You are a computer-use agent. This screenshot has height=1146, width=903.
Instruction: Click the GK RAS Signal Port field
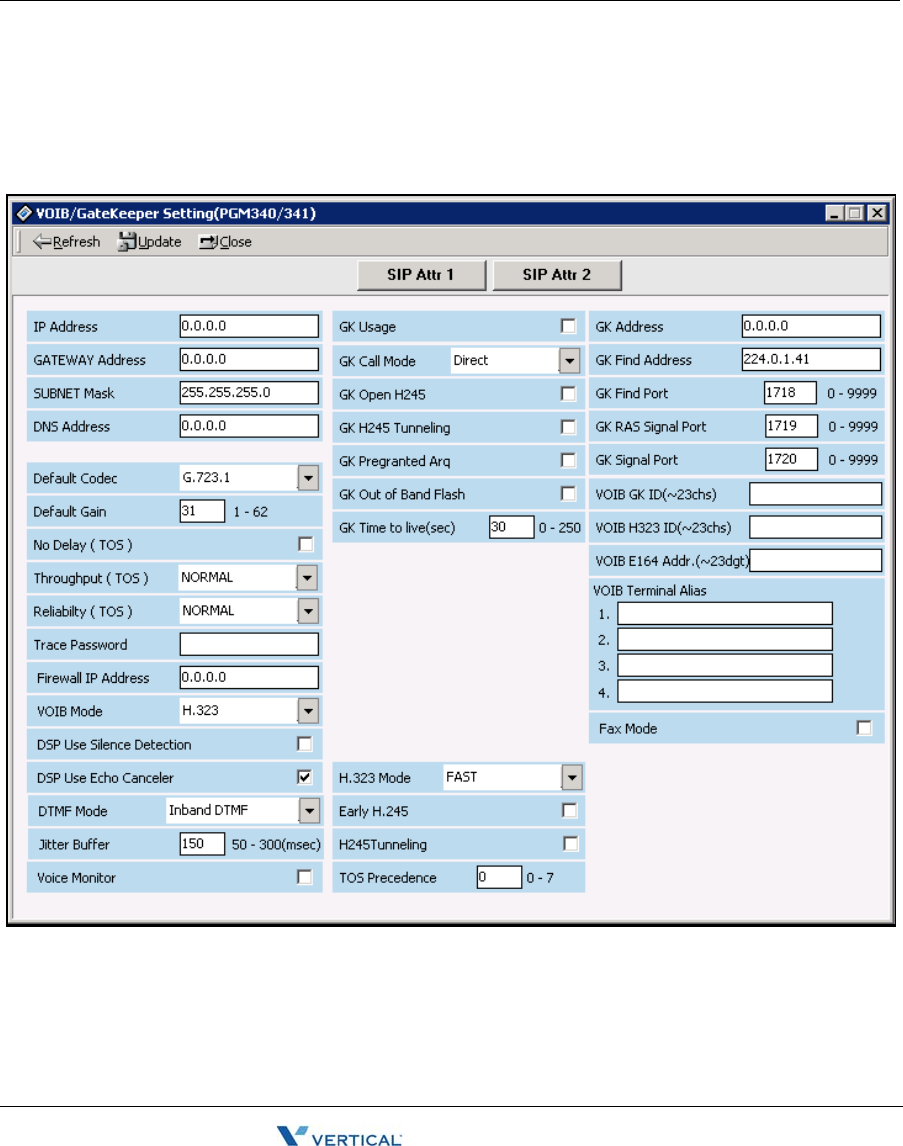[791, 426]
